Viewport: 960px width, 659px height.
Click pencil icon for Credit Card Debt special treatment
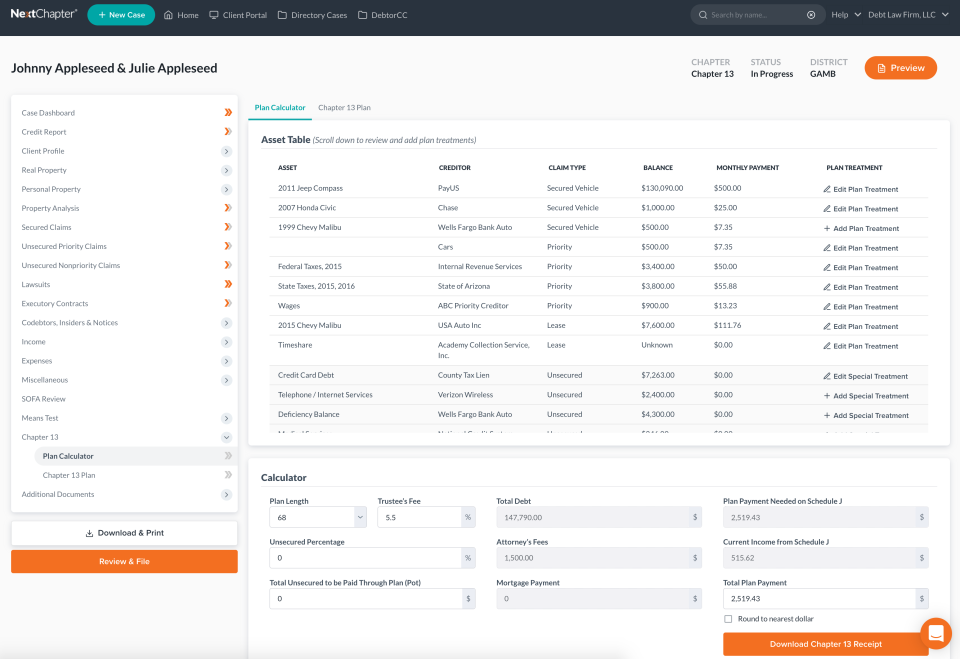[x=829, y=374]
